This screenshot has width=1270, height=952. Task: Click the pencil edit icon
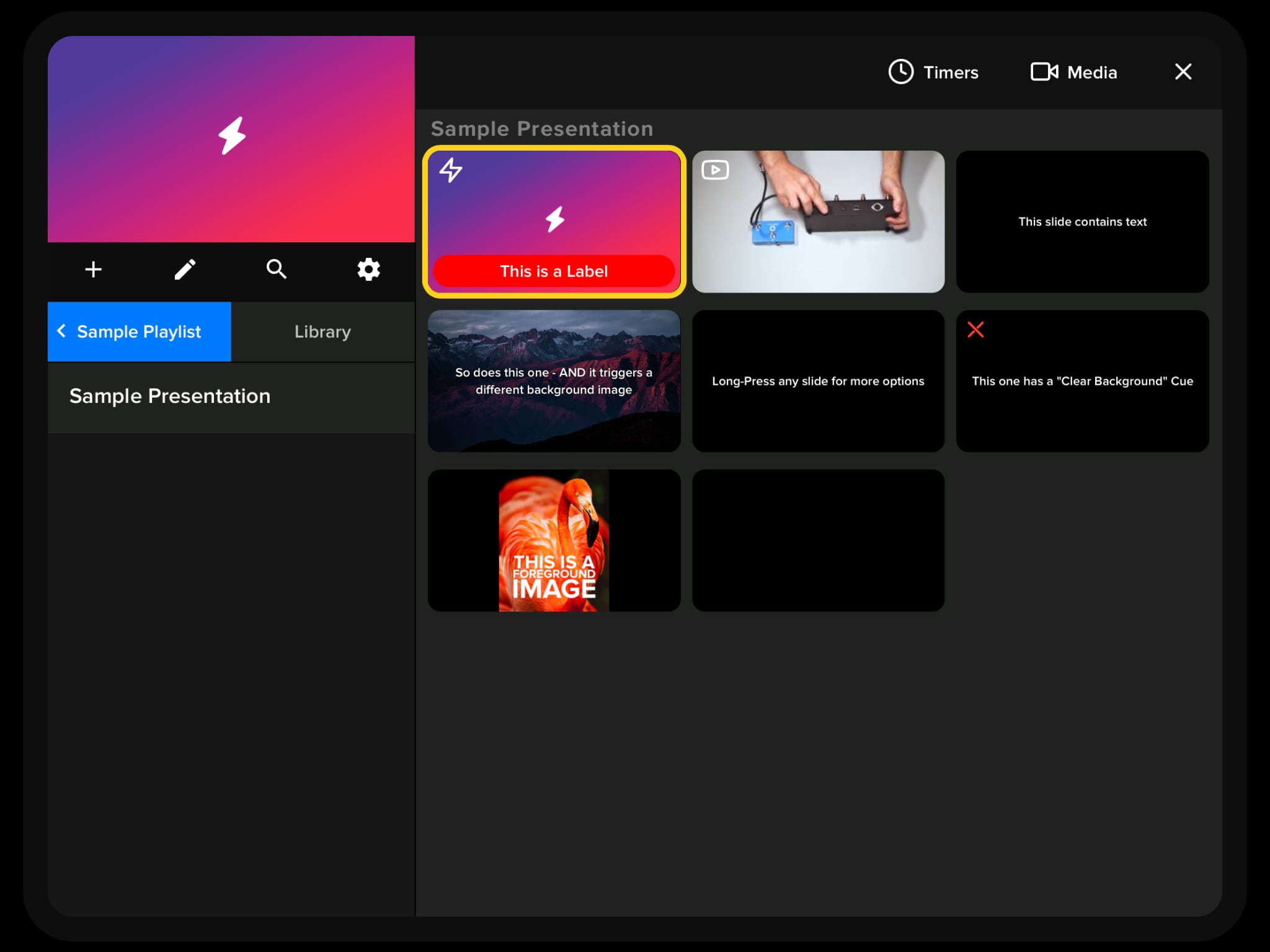[185, 270]
